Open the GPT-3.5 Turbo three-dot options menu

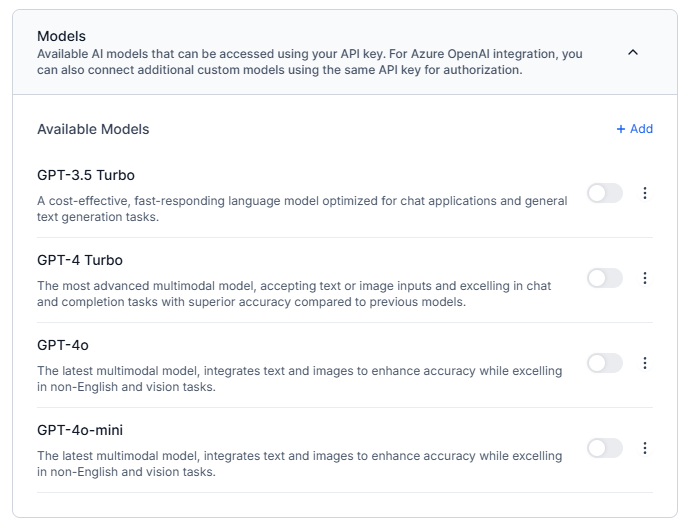644,193
